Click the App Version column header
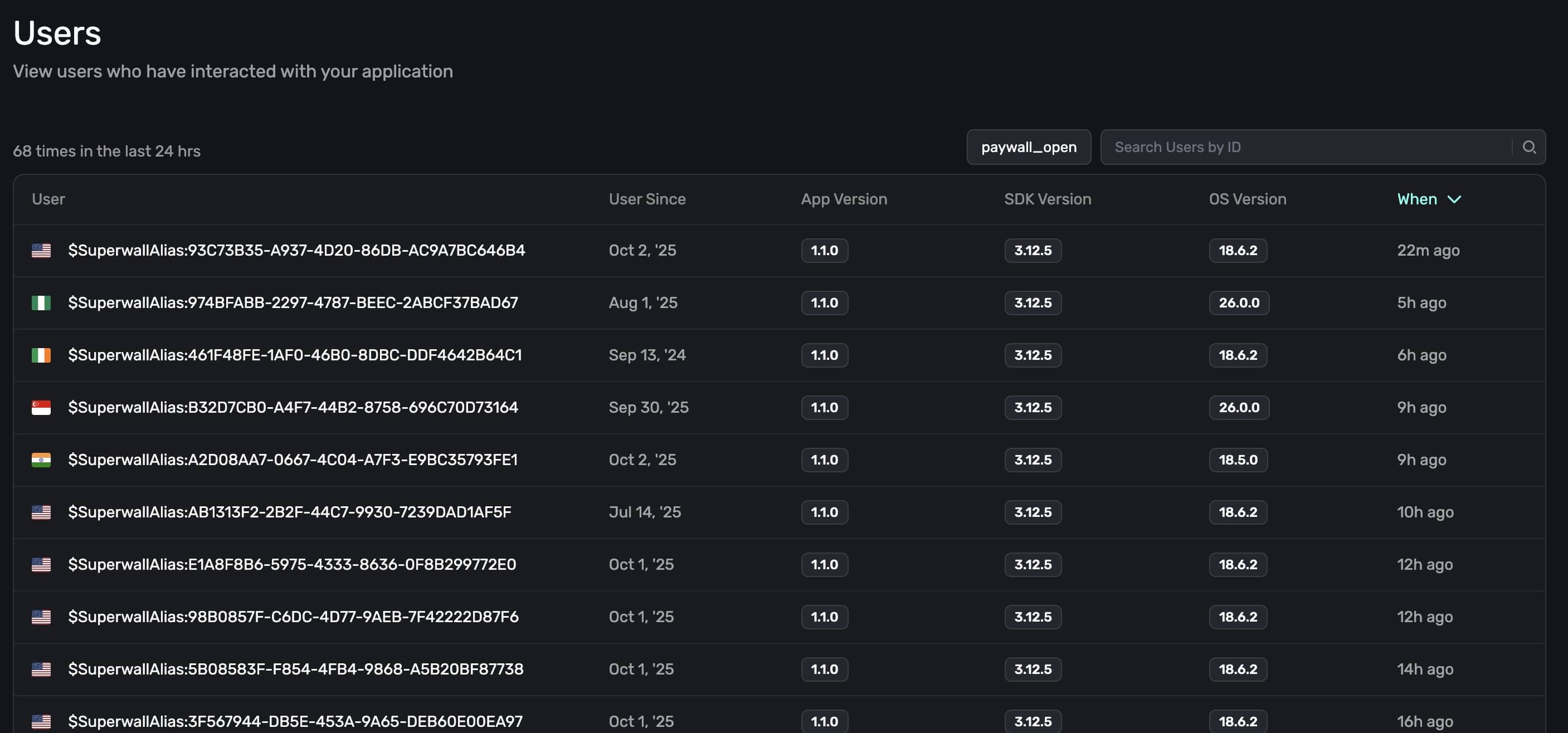Image resolution: width=1568 pixels, height=733 pixels. [x=843, y=199]
